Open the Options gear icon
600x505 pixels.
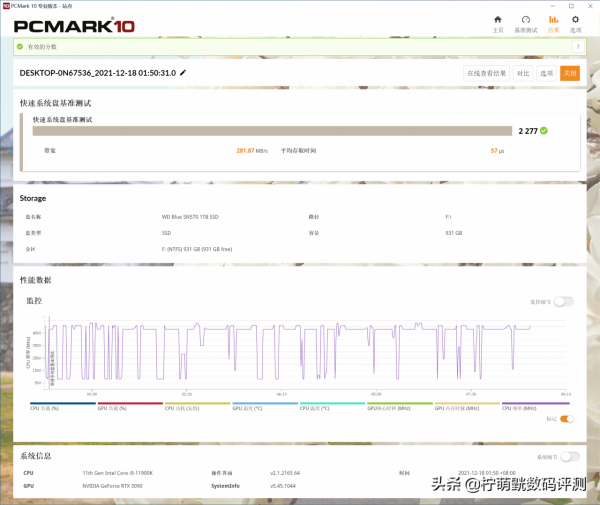[575, 20]
